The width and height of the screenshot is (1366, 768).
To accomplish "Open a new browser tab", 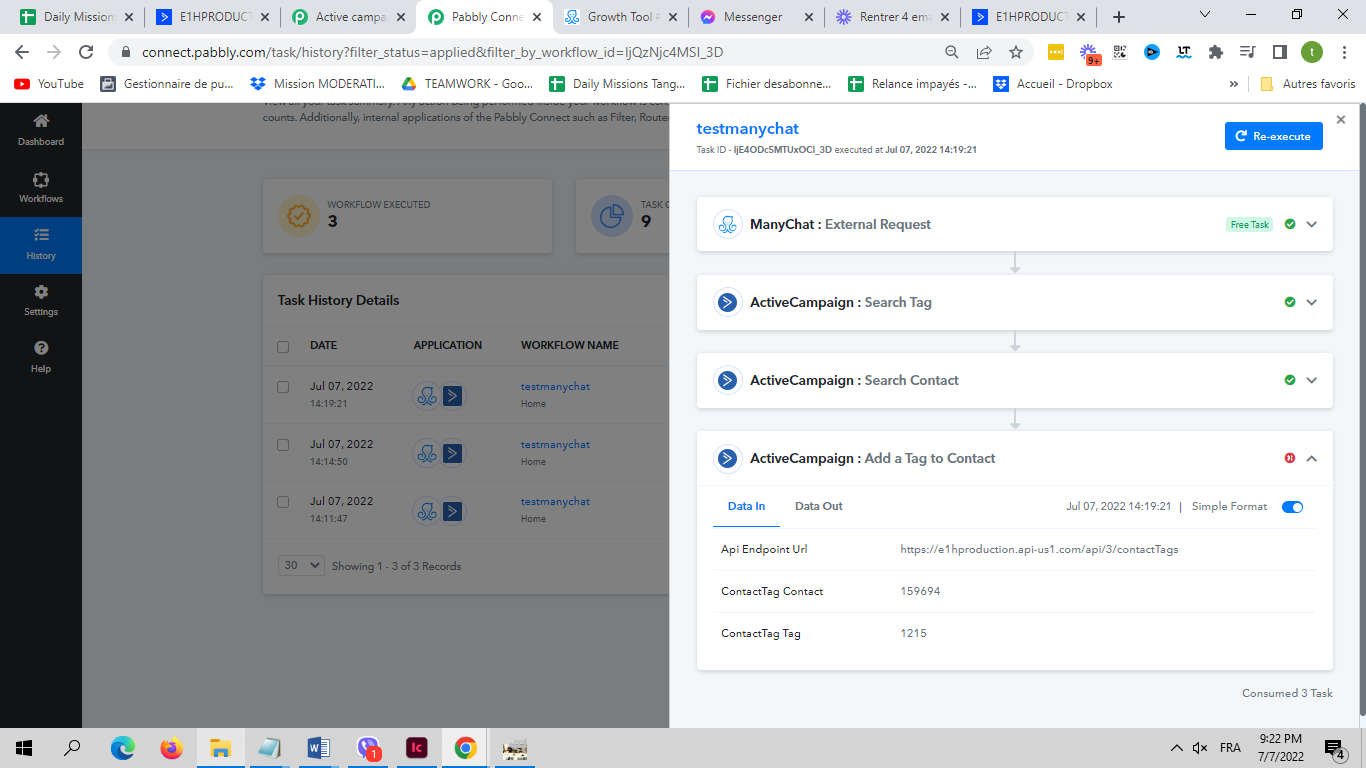I will coord(1119,17).
